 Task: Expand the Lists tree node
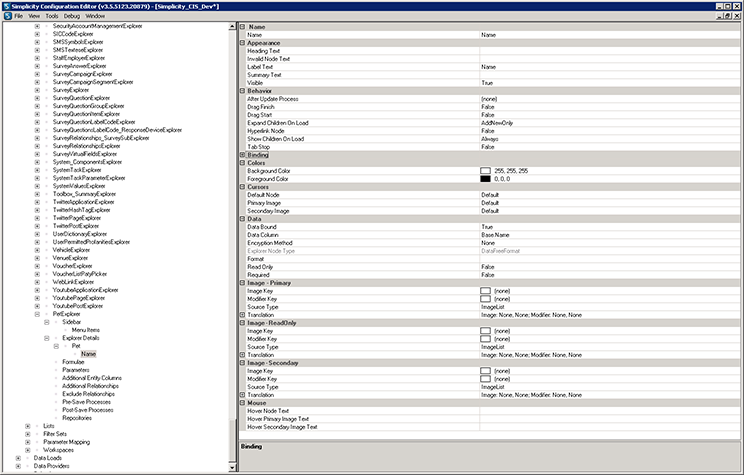pos(28,426)
